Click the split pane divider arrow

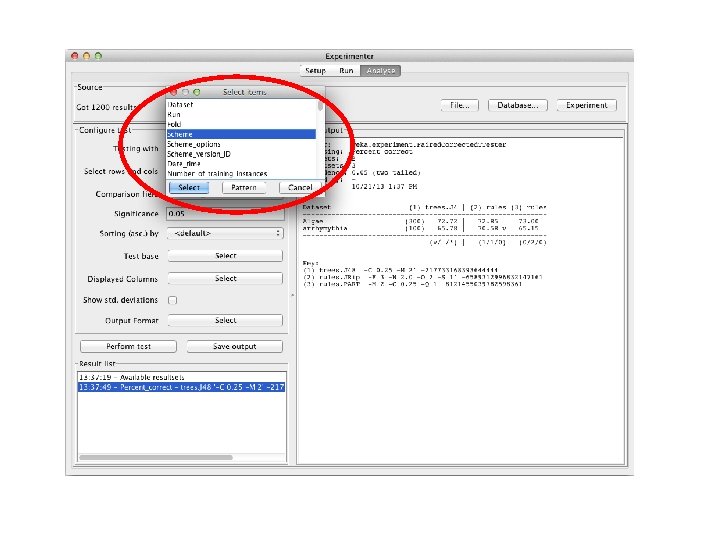pyautogui.click(x=292, y=295)
